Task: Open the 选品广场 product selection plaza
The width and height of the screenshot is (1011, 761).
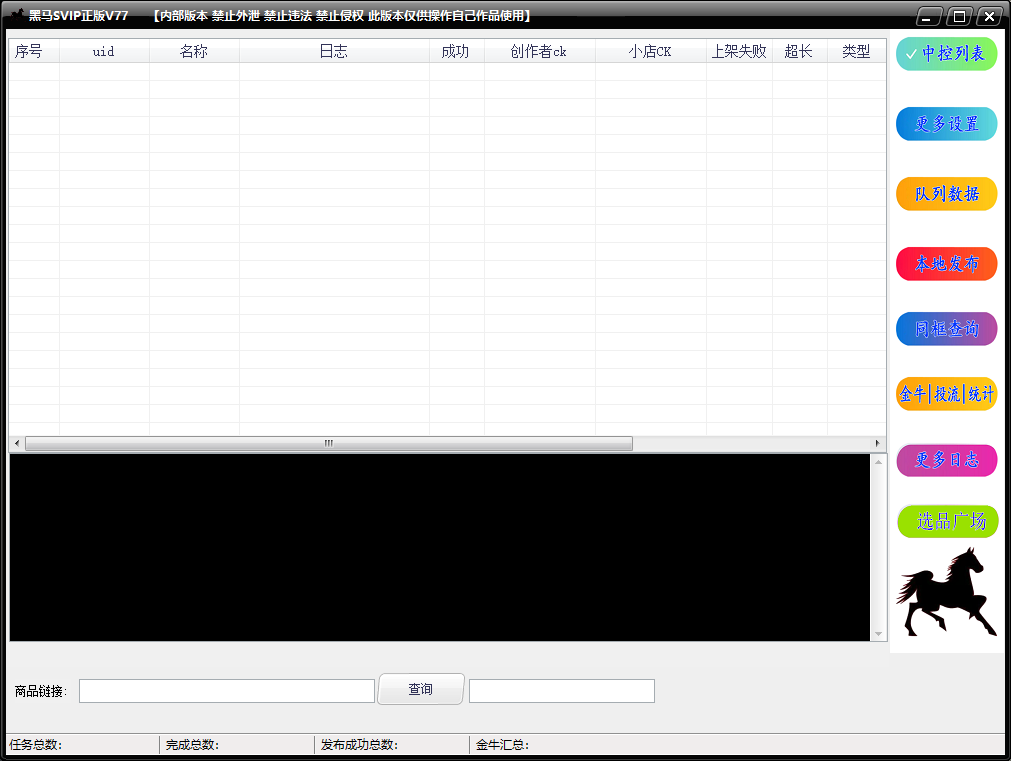Action: (x=946, y=521)
